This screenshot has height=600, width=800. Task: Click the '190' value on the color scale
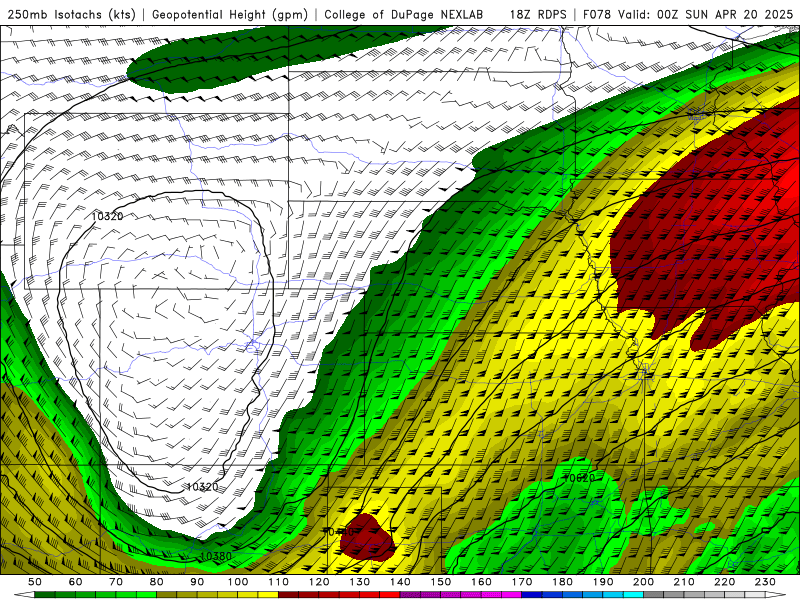[603, 582]
